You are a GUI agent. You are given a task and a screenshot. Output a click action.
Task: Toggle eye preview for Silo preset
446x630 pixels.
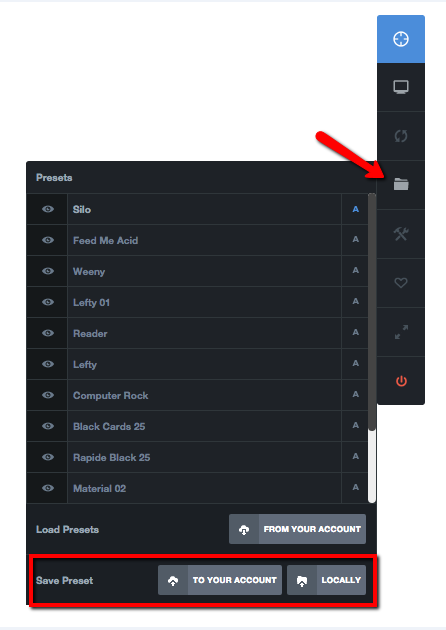coord(48,209)
